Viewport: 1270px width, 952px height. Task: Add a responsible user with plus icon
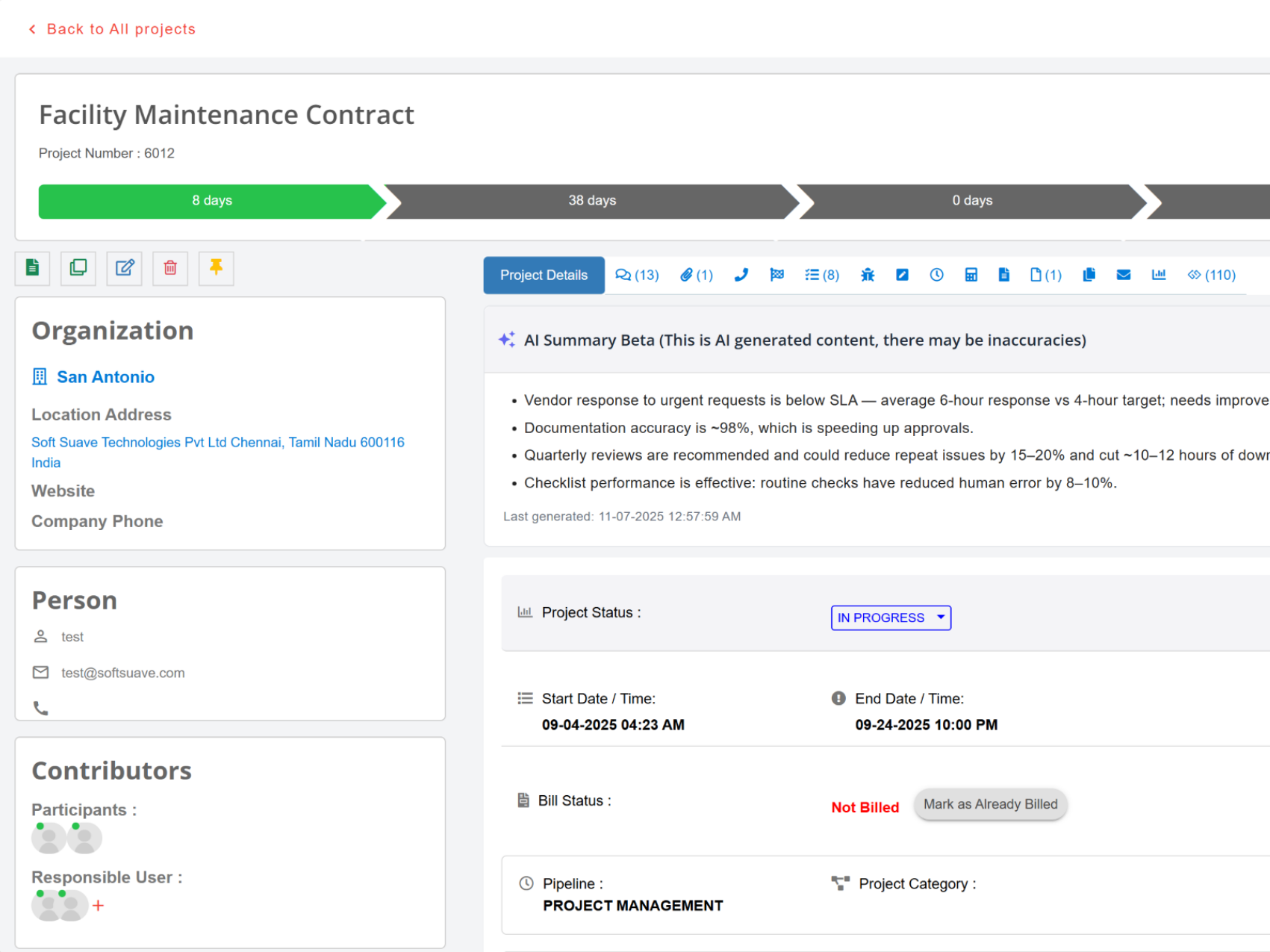coord(98,906)
